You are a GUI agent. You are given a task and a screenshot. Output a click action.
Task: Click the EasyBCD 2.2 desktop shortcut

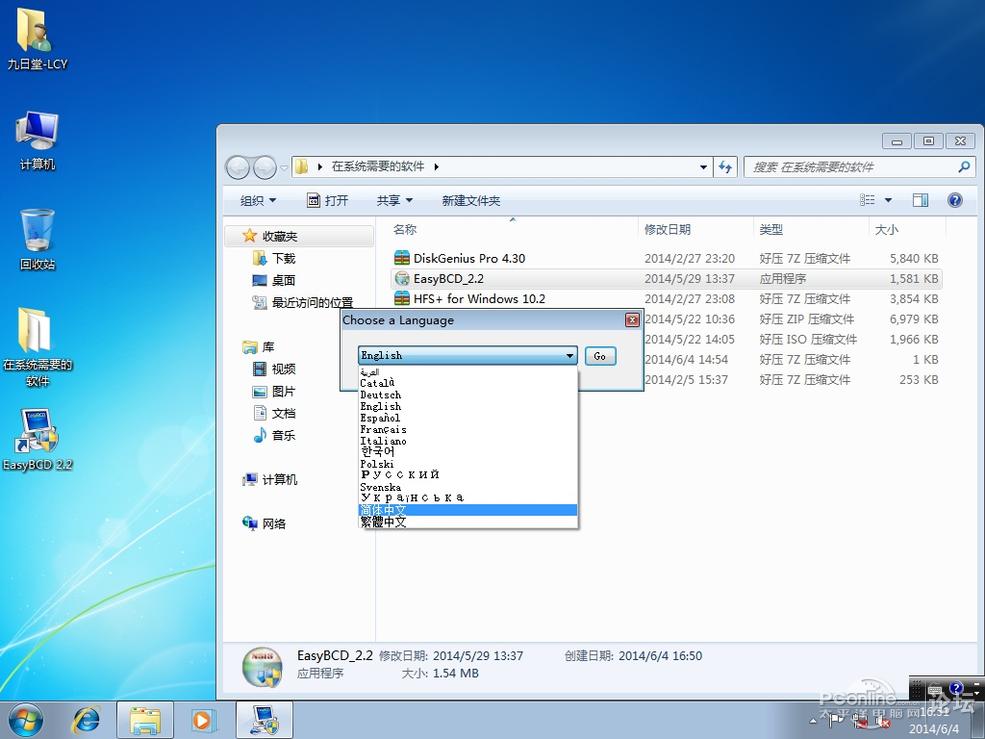click(x=37, y=439)
